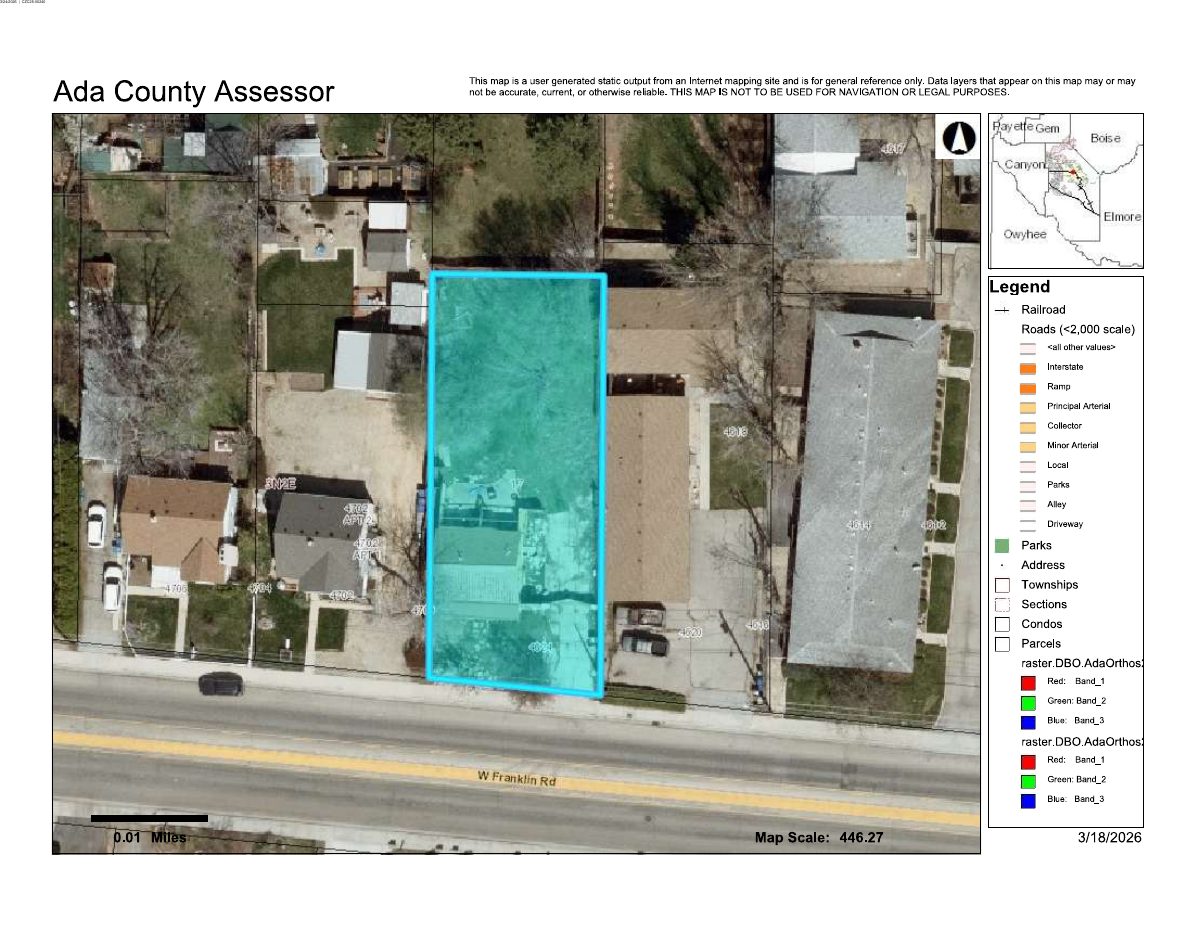
Task: Click the second raster layer's Blue Band_3 swatch
Action: pyautogui.click(x=1029, y=799)
